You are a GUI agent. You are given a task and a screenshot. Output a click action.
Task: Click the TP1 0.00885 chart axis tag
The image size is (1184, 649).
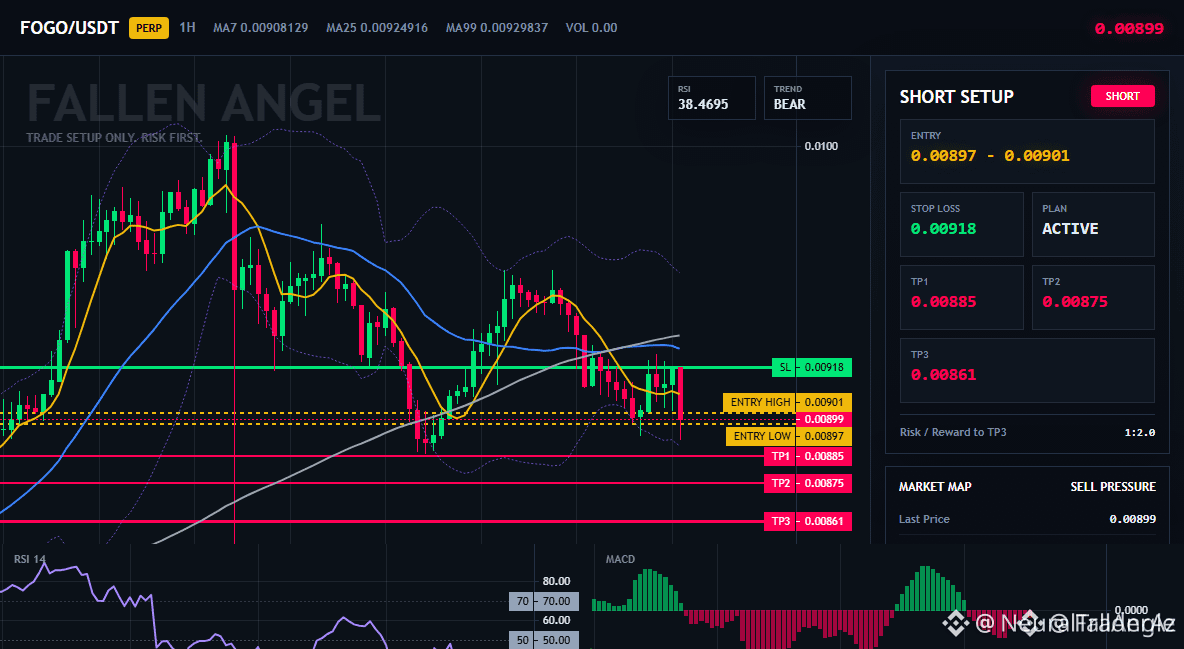808,456
